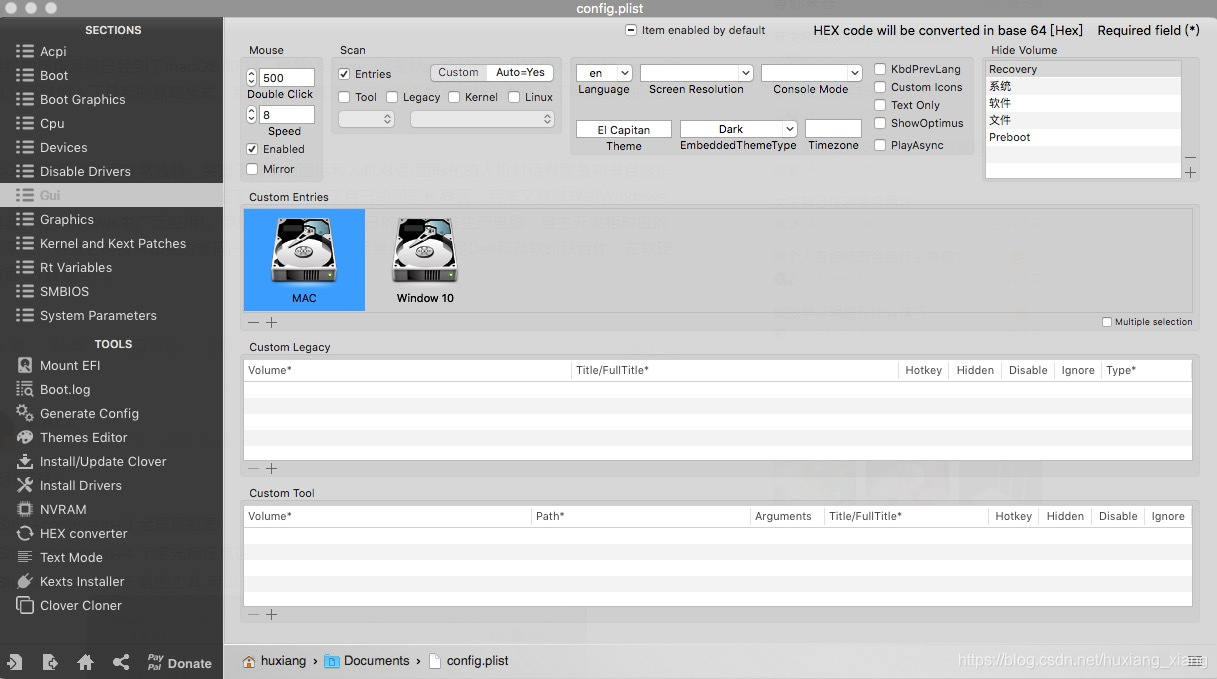Click the share icon in bottom toolbar
The width and height of the screenshot is (1217, 679).
click(121, 662)
